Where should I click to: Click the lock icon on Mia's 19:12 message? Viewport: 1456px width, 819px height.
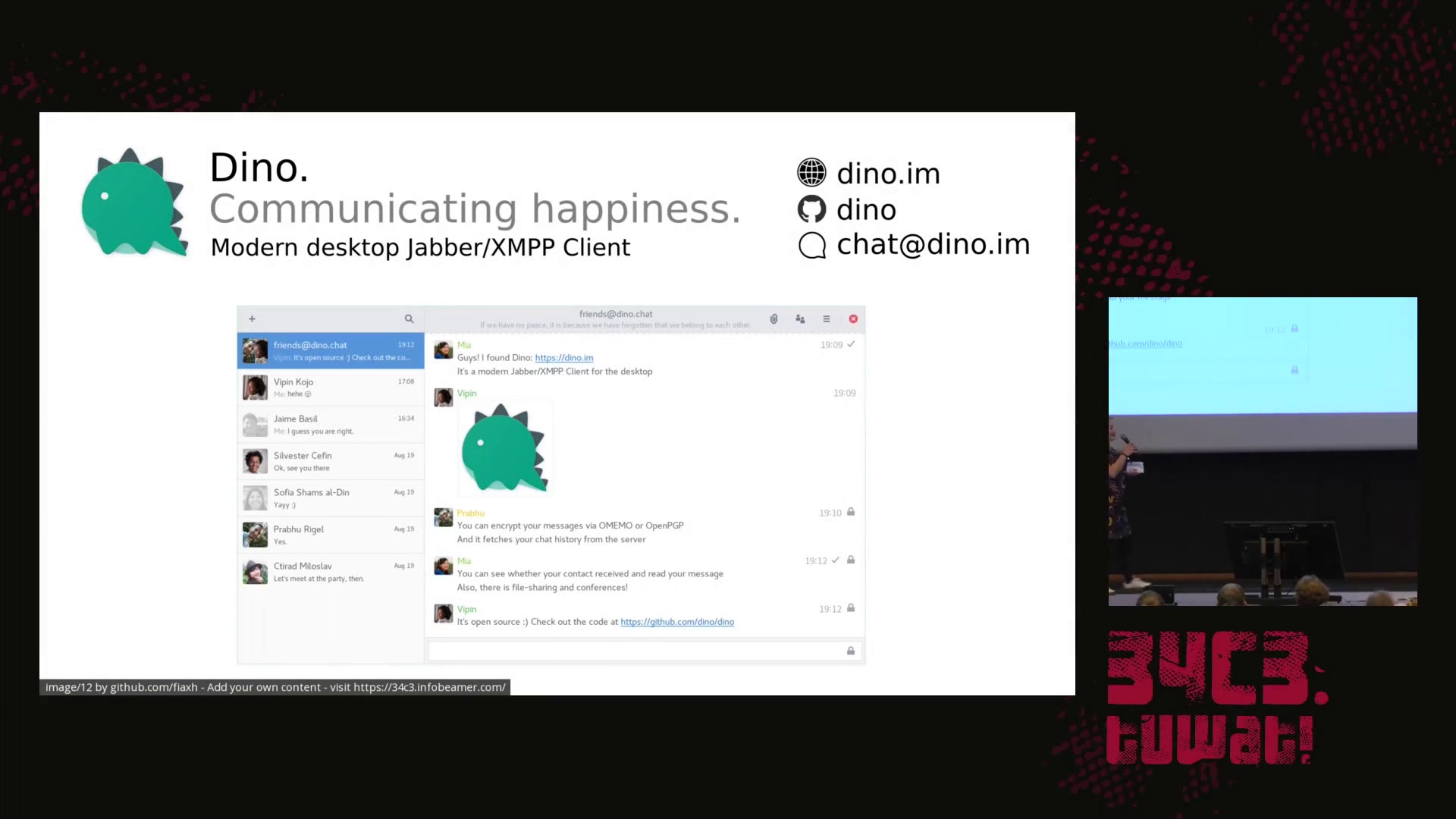[x=851, y=560]
